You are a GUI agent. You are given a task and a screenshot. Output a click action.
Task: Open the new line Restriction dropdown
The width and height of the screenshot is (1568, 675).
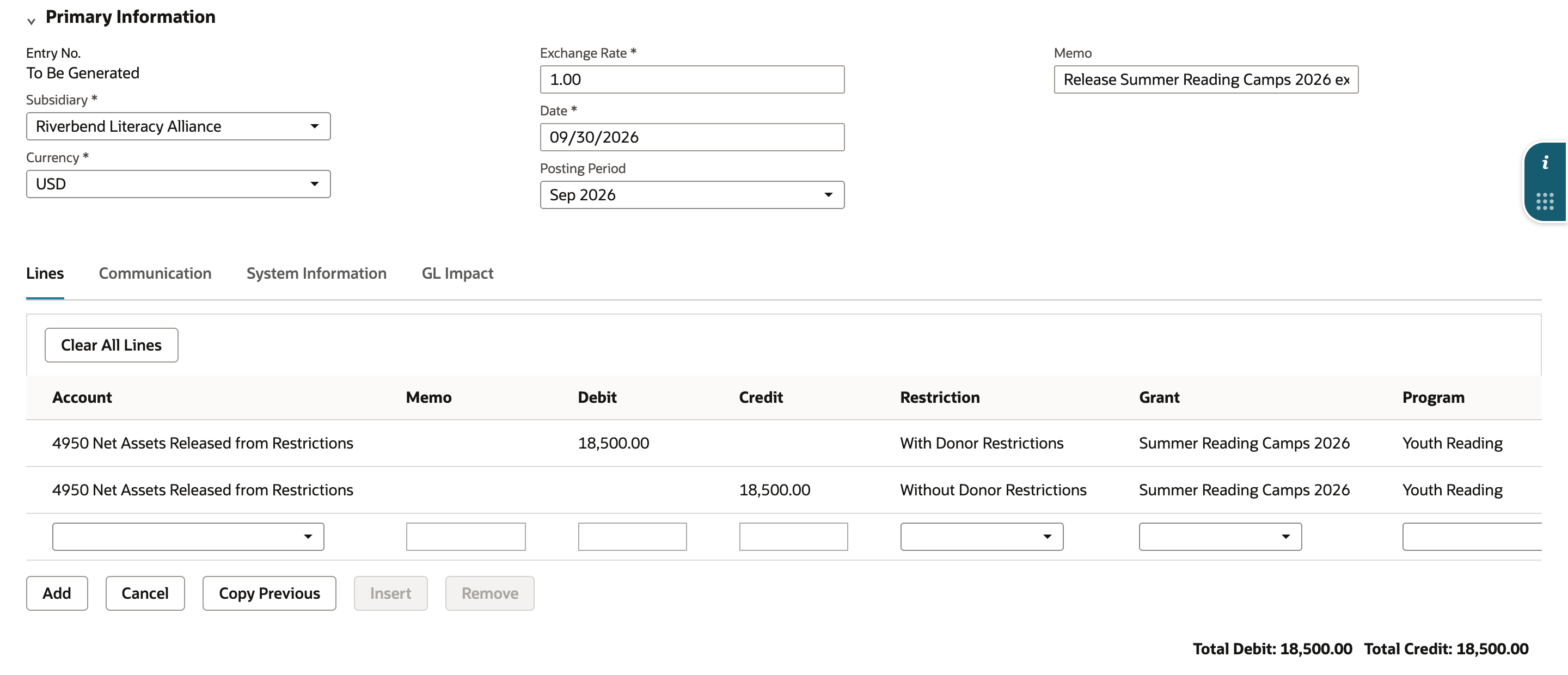click(982, 537)
